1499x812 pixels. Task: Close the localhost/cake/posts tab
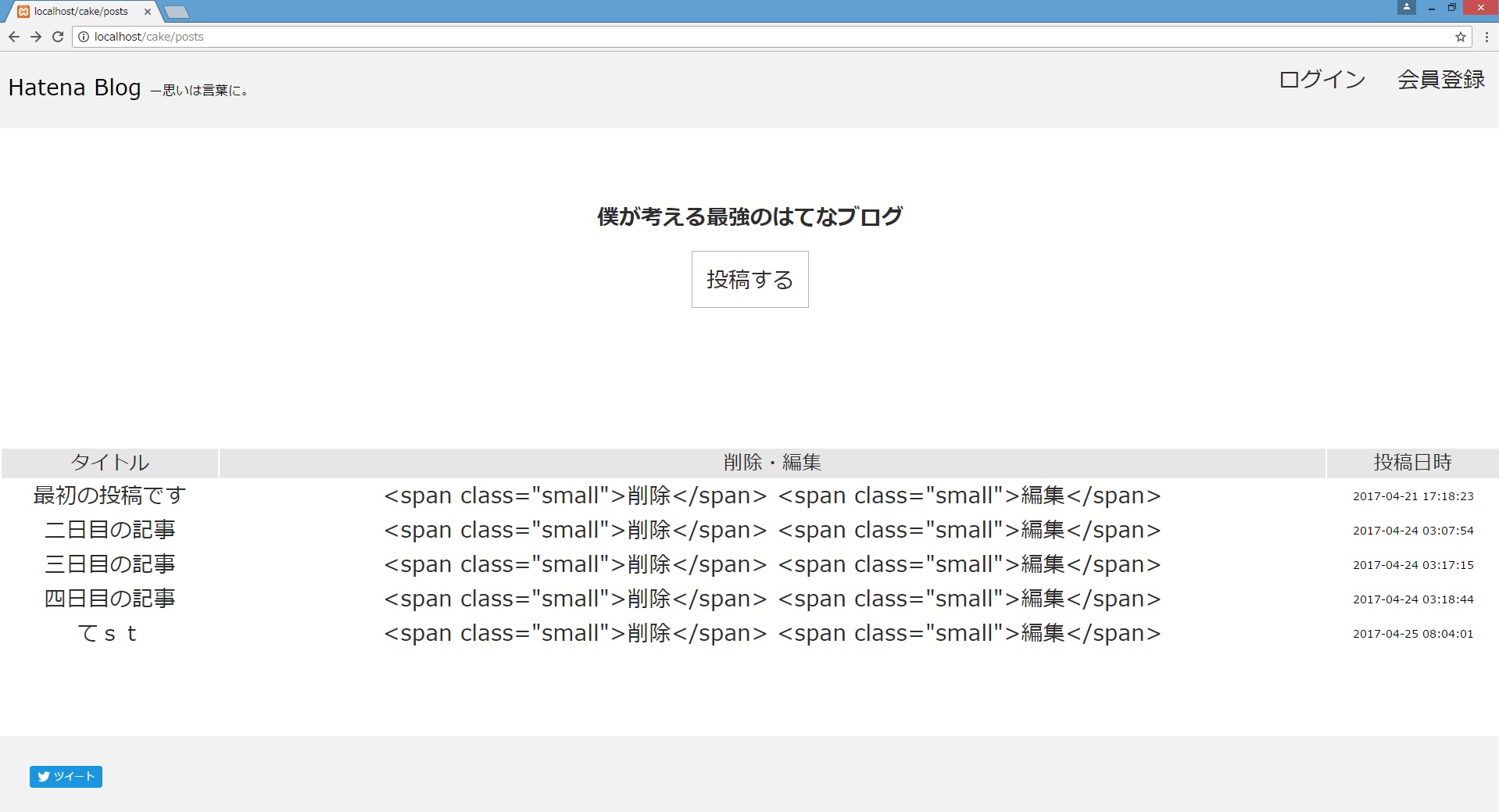point(148,12)
